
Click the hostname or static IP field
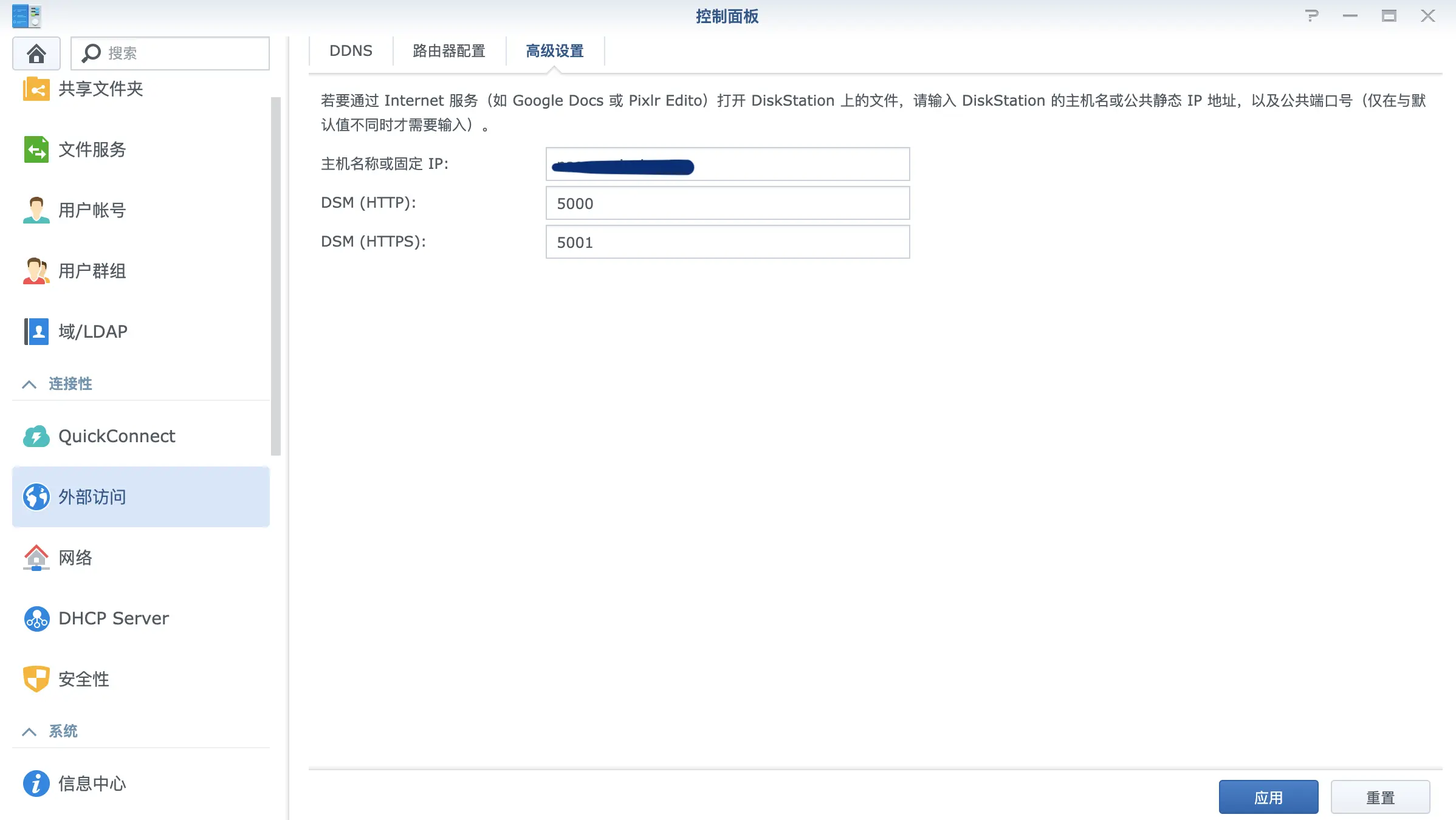[x=727, y=164]
